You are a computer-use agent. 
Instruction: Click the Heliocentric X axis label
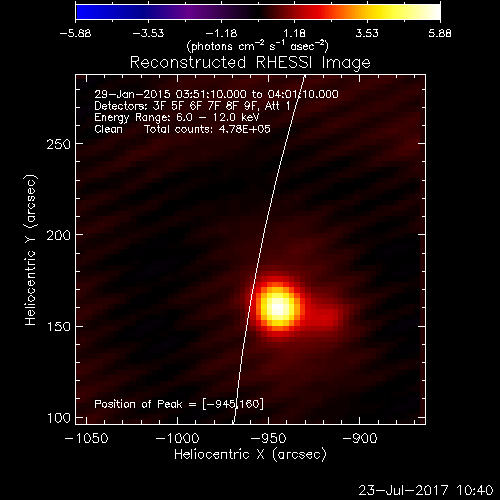(x=250, y=455)
